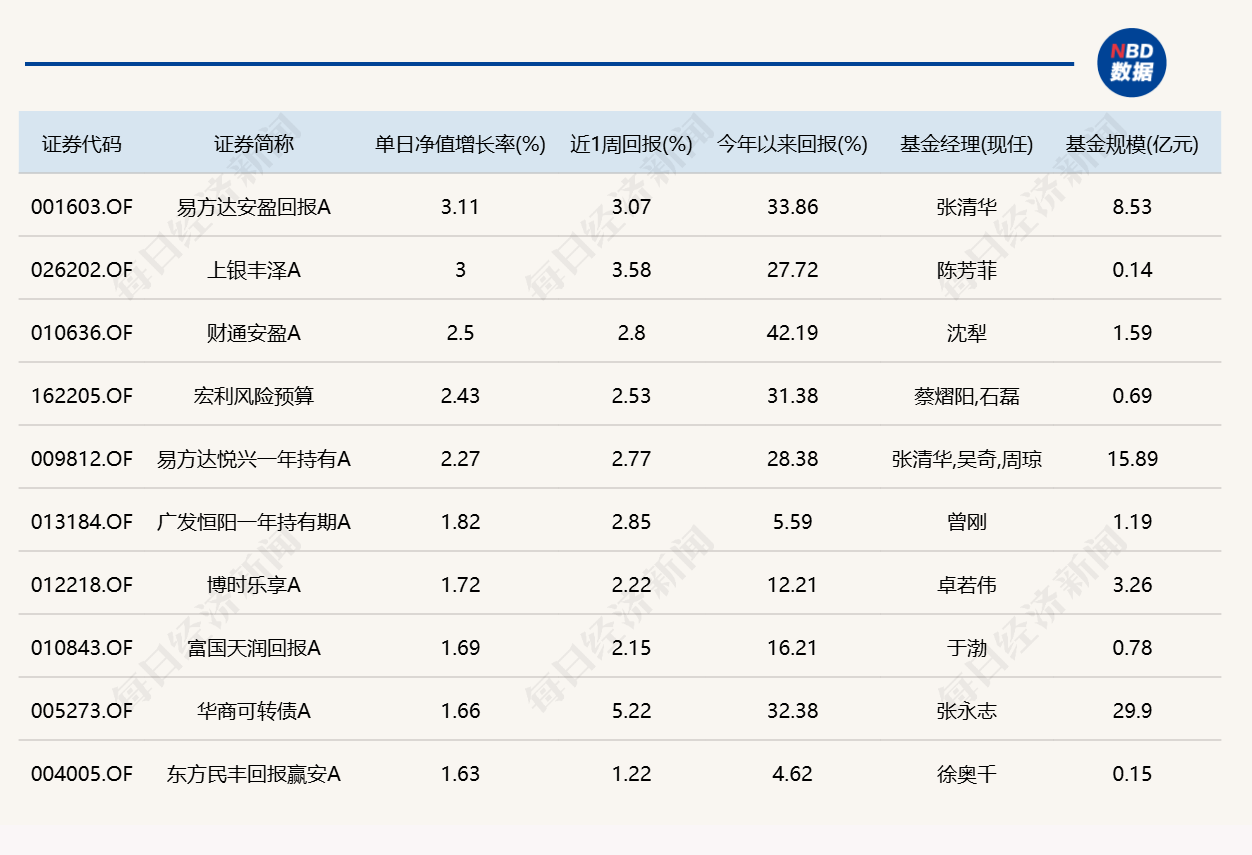Viewport: 1252px width, 855px height.
Task: Select weekly return 2.77
Action: click(631, 459)
